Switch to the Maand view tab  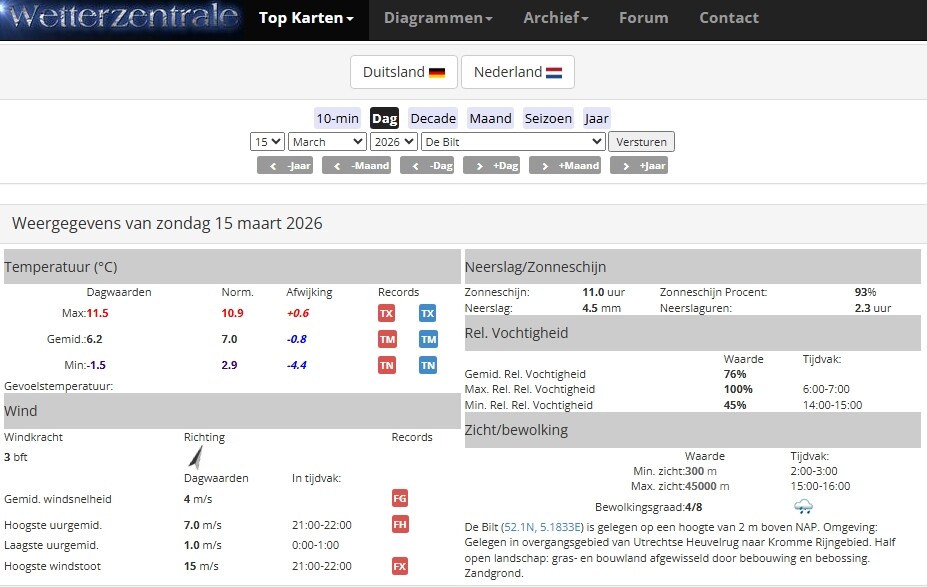490,118
